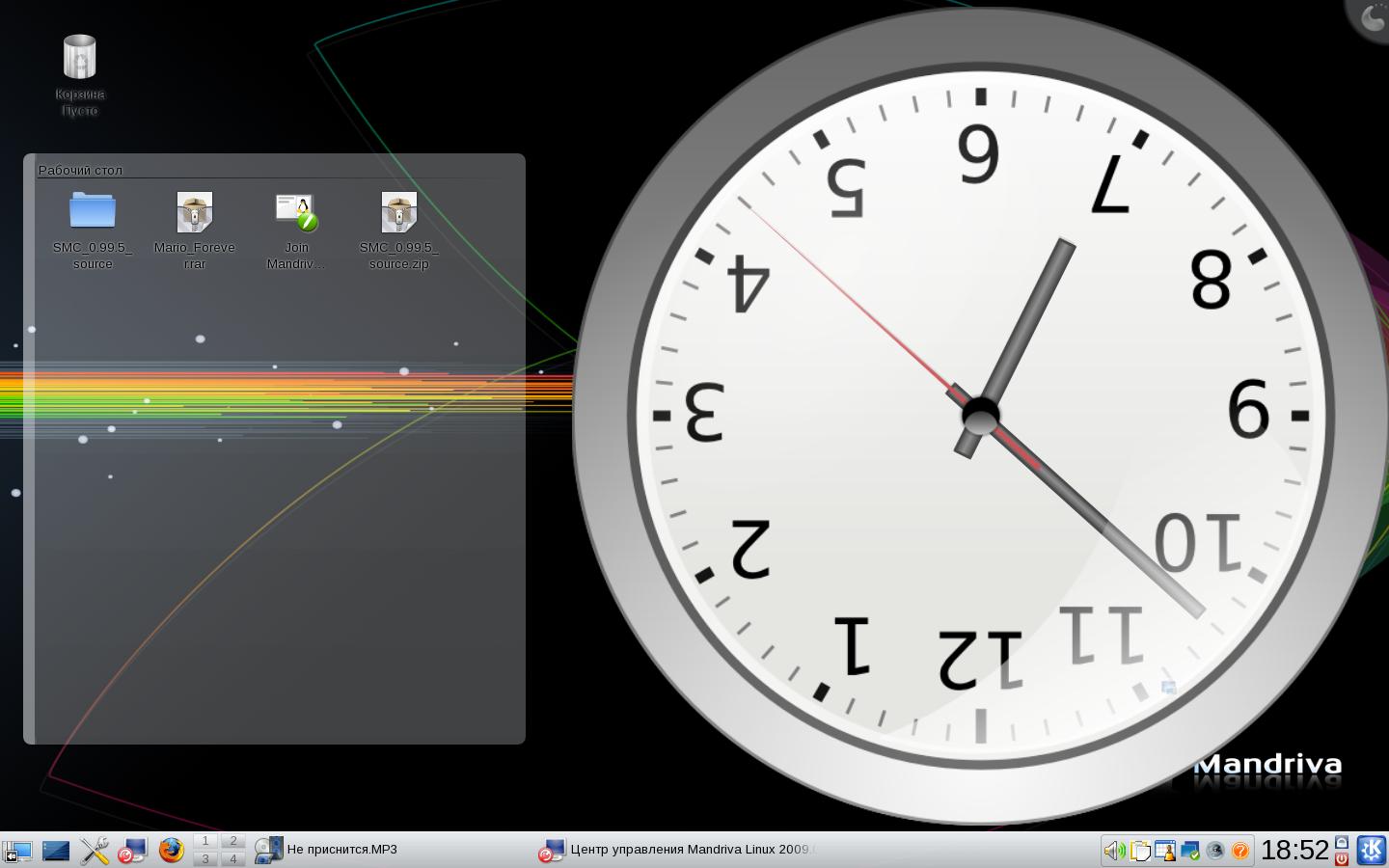Image resolution: width=1389 pixels, height=868 pixels.
Task: Lock the screen using padlock button
Action: 1342,842
